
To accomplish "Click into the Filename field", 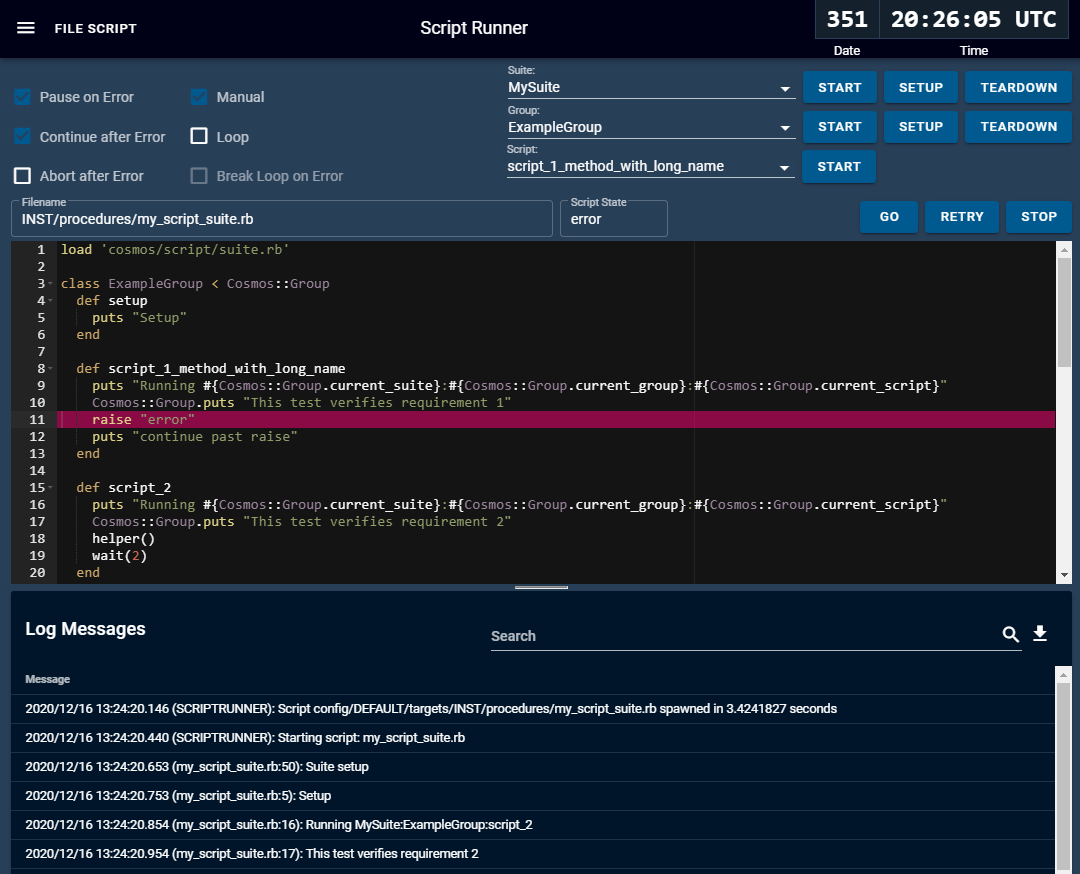I will pos(280,218).
